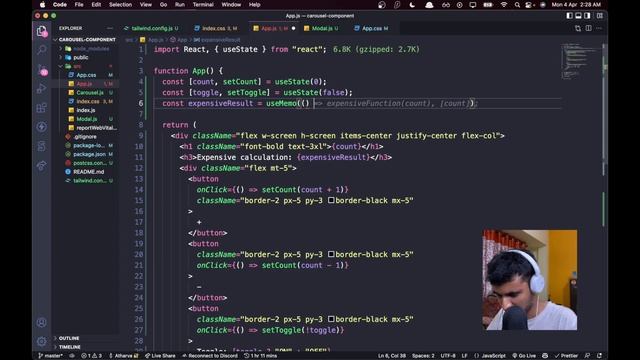640x360 pixels.
Task: Open the Thunder Client lightning icon
Action: pyautogui.click(x=42, y=127)
